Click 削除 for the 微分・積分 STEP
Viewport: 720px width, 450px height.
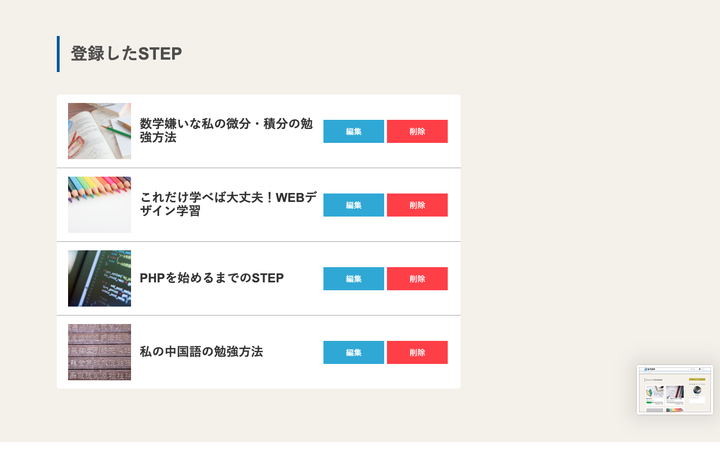[x=417, y=131]
